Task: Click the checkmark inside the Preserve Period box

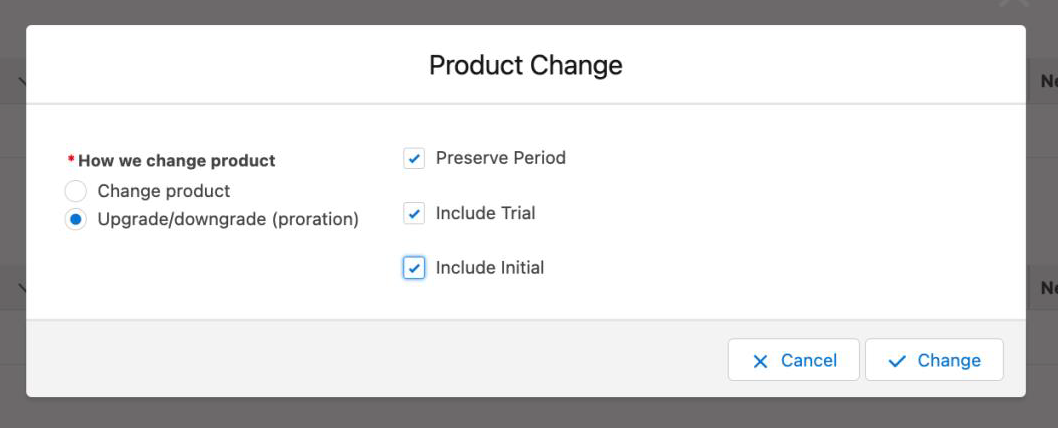Action: point(414,158)
